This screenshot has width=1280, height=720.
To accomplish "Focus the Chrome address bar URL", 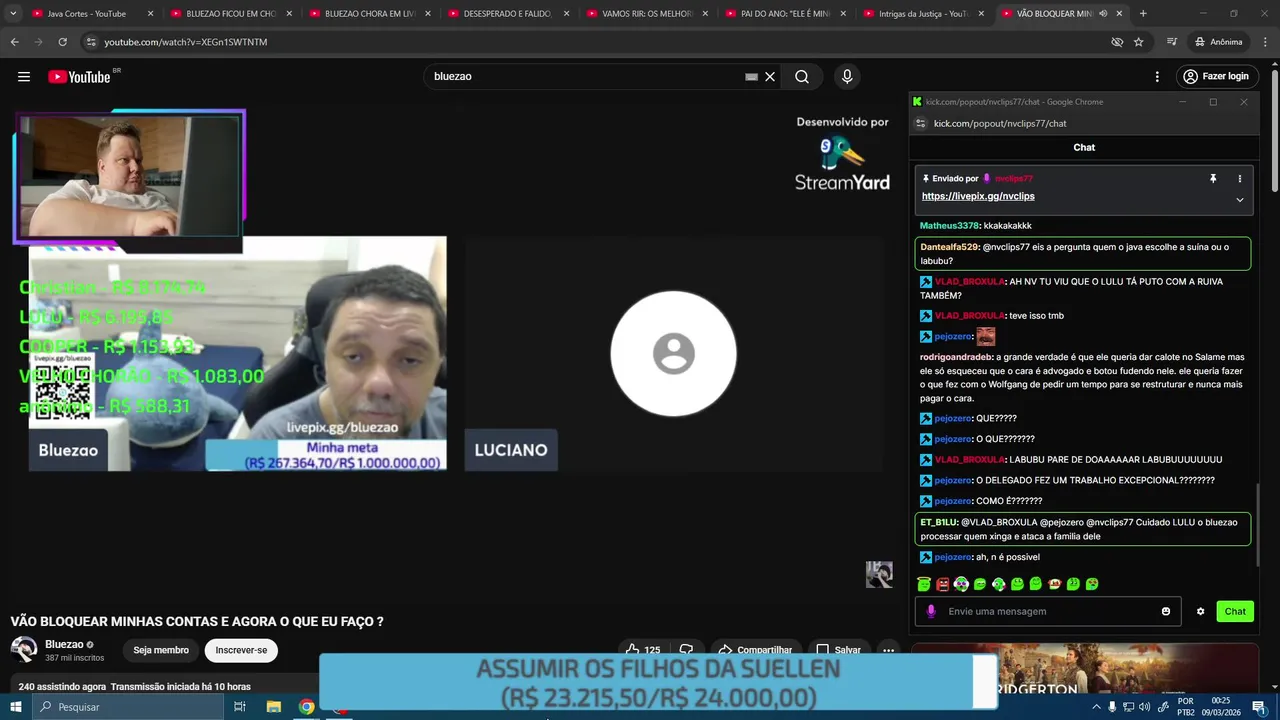I will [185, 42].
